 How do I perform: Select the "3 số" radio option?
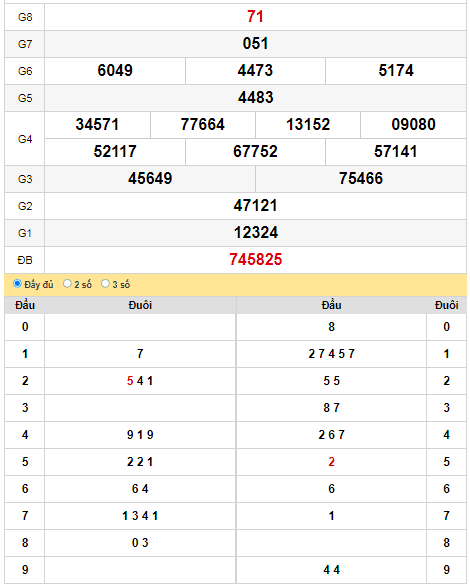pos(105,284)
